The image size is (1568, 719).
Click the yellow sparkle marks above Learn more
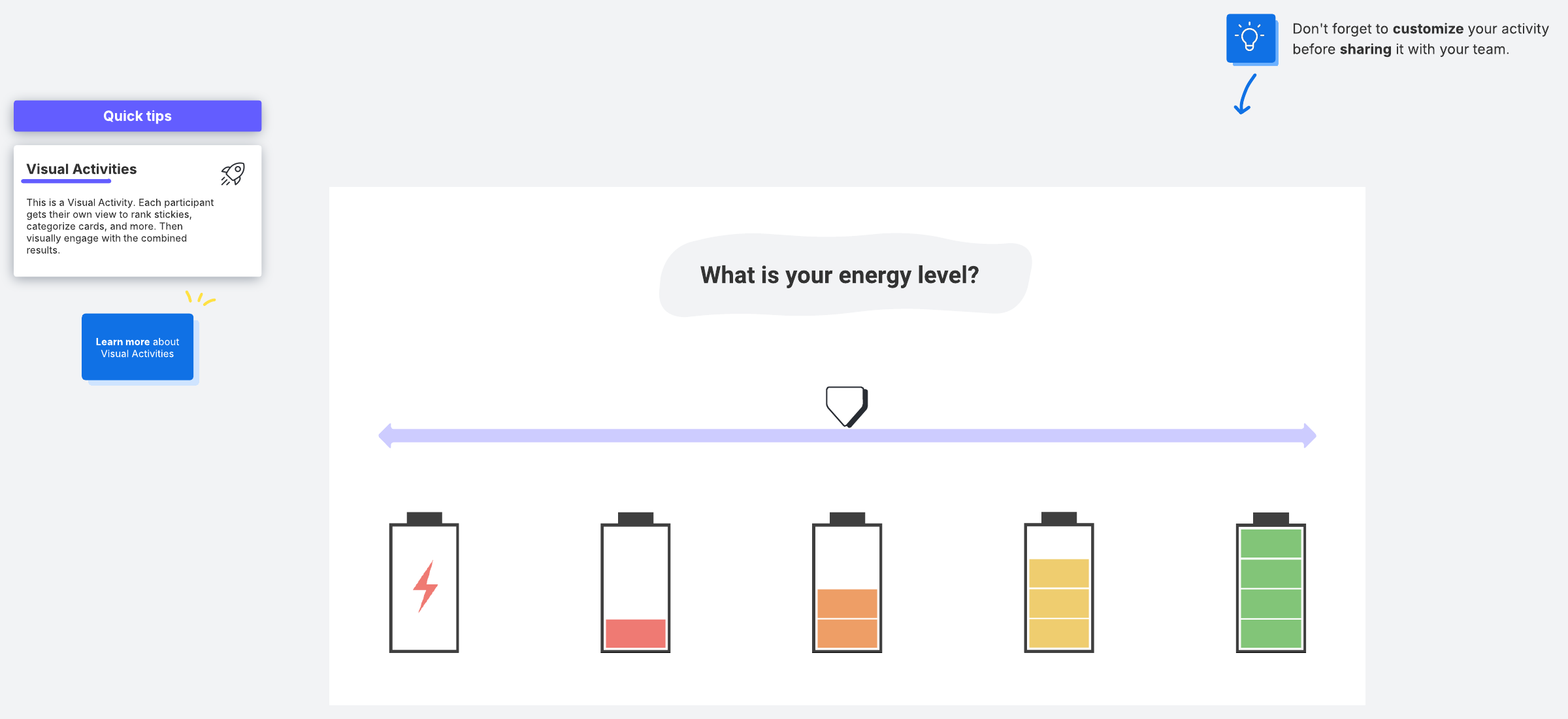200,298
